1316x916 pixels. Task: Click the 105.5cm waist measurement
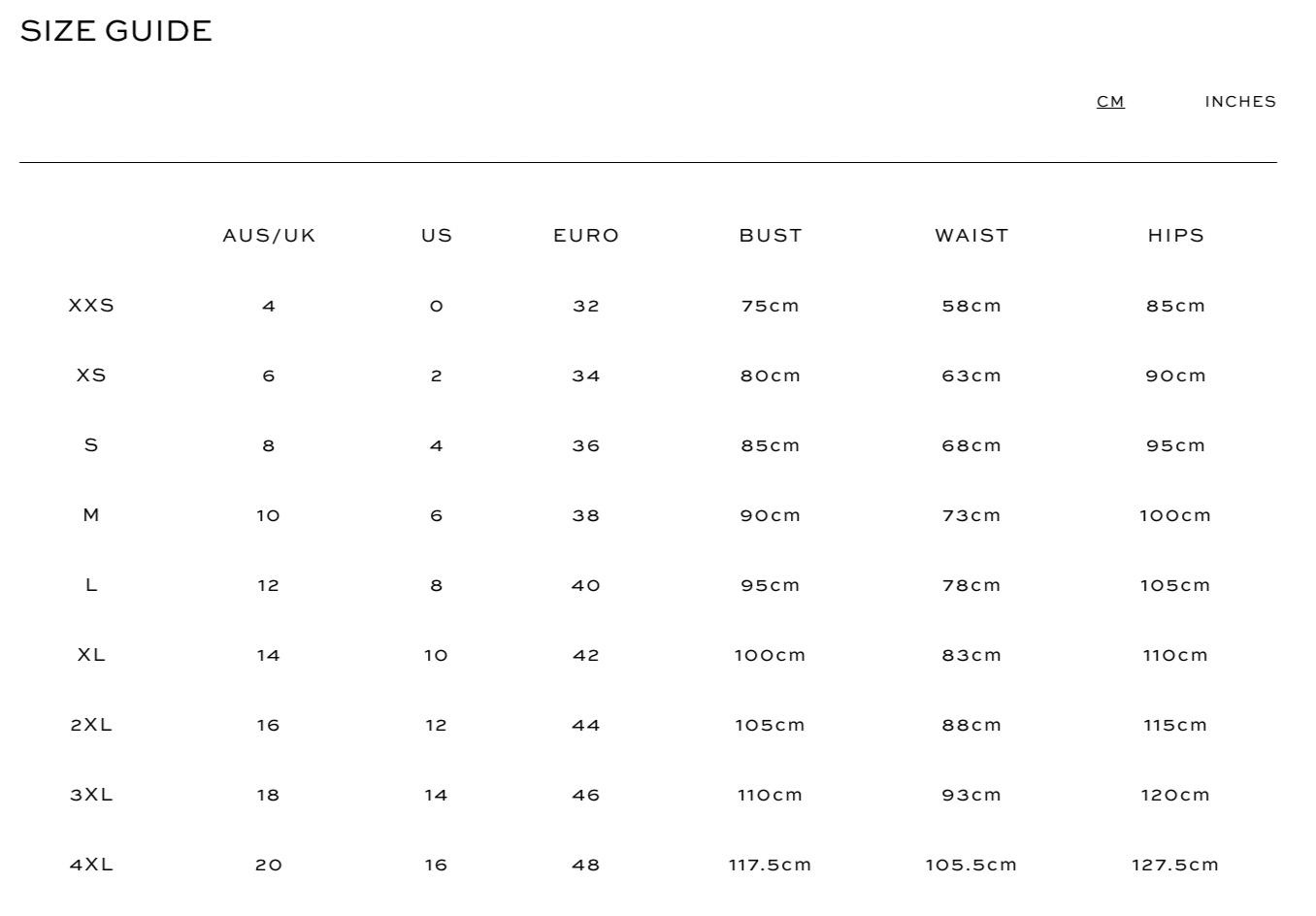pyautogui.click(x=971, y=865)
